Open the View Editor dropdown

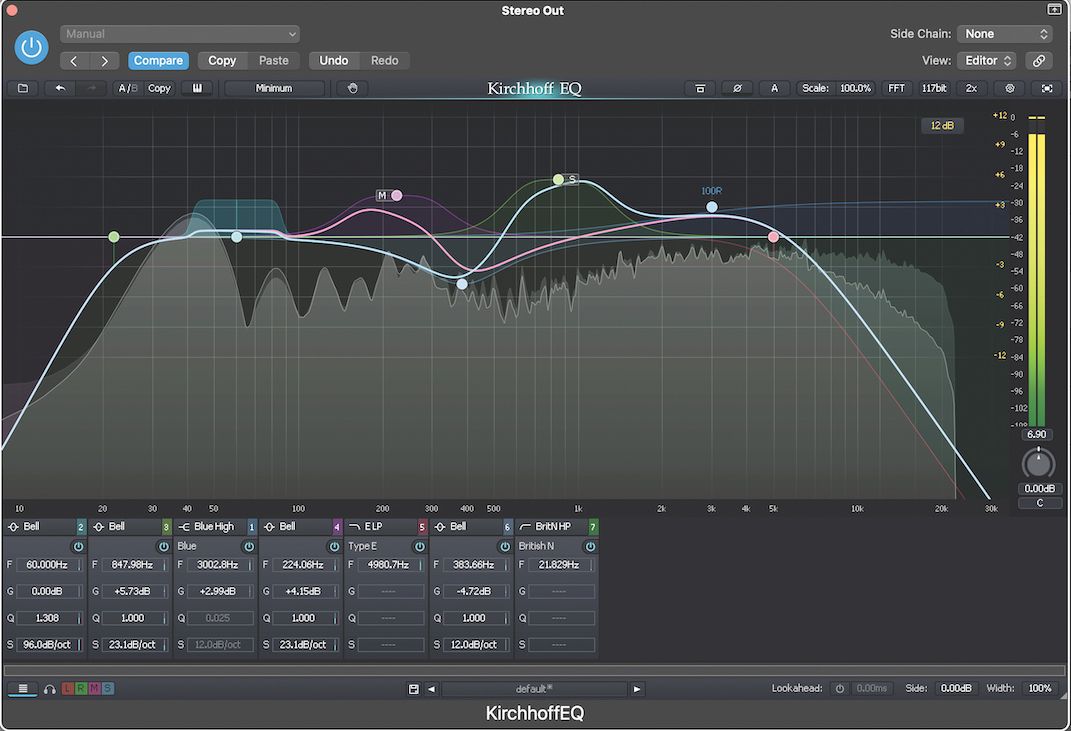[986, 60]
